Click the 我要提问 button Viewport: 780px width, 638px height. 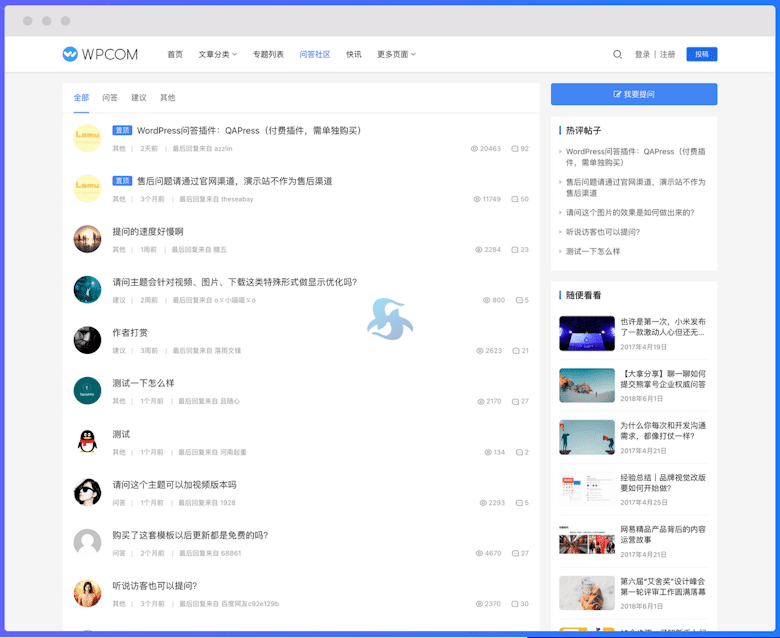(634, 94)
